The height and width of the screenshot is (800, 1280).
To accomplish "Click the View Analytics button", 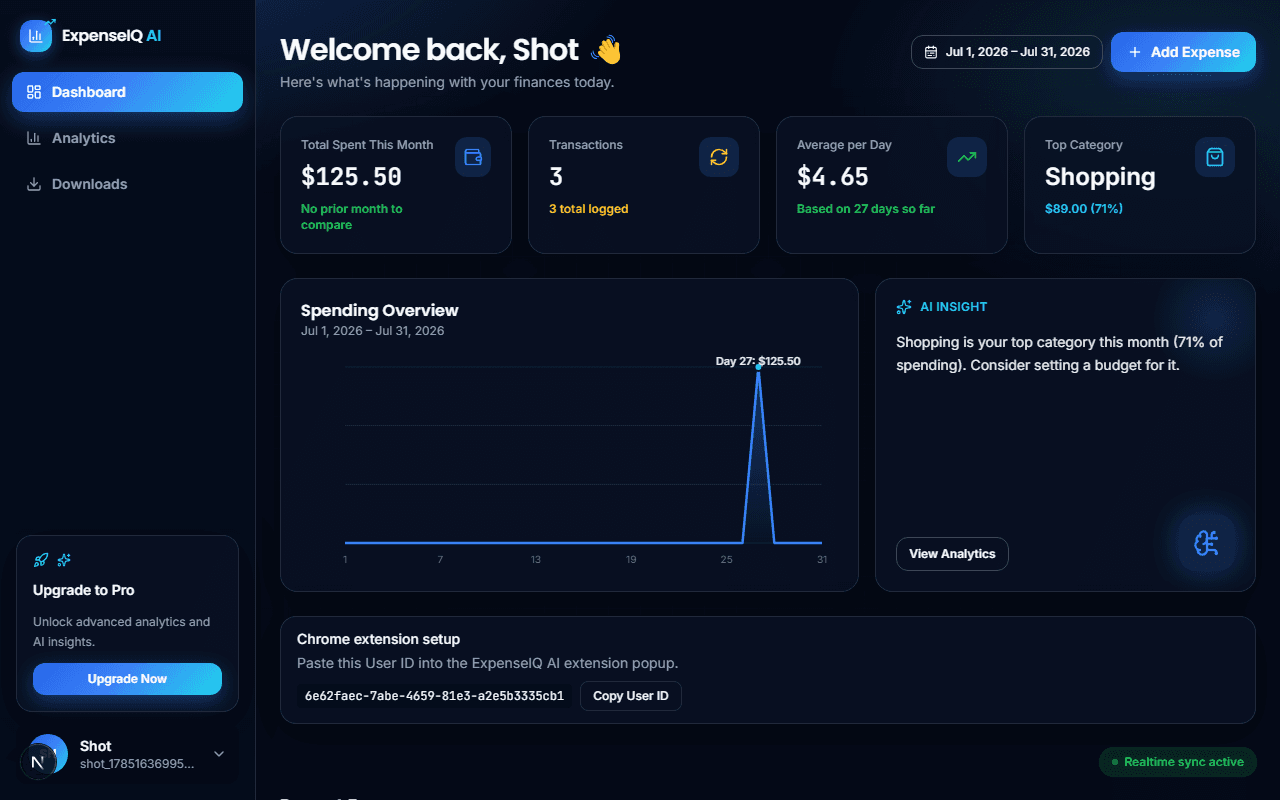I will (x=952, y=554).
